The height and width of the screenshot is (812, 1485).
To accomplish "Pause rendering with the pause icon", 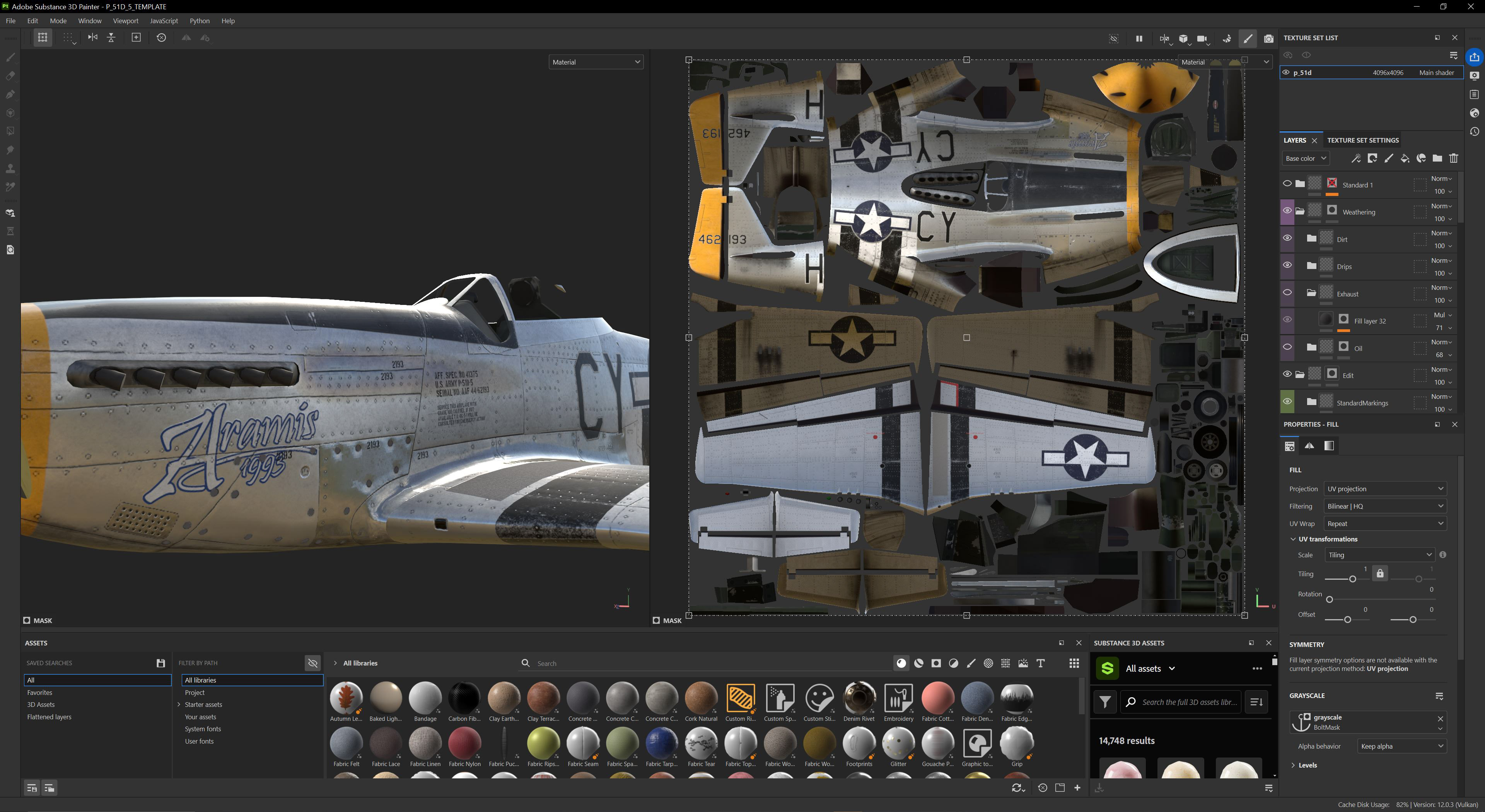I will 1139,39.
